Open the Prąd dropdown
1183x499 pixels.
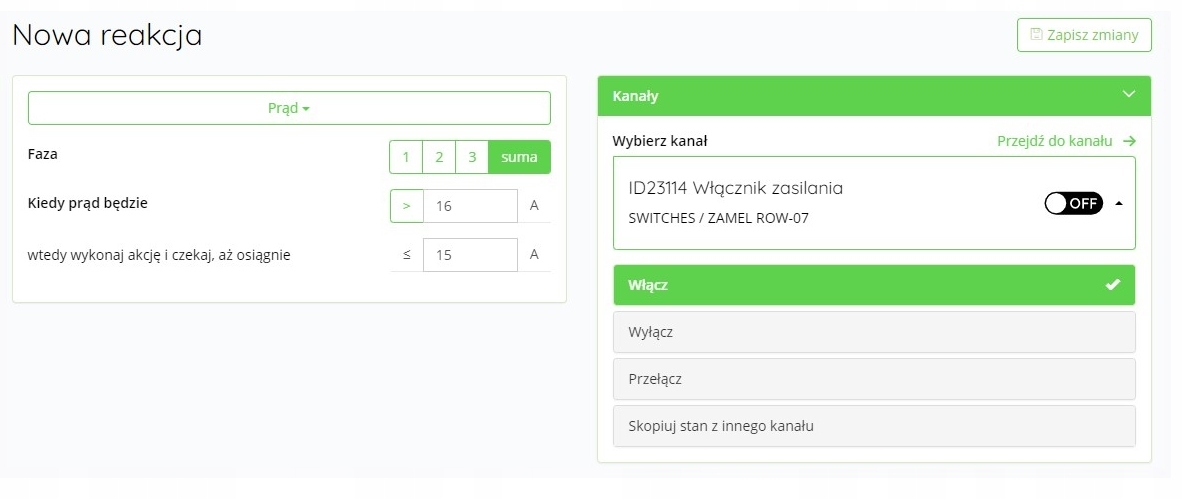[x=289, y=108]
